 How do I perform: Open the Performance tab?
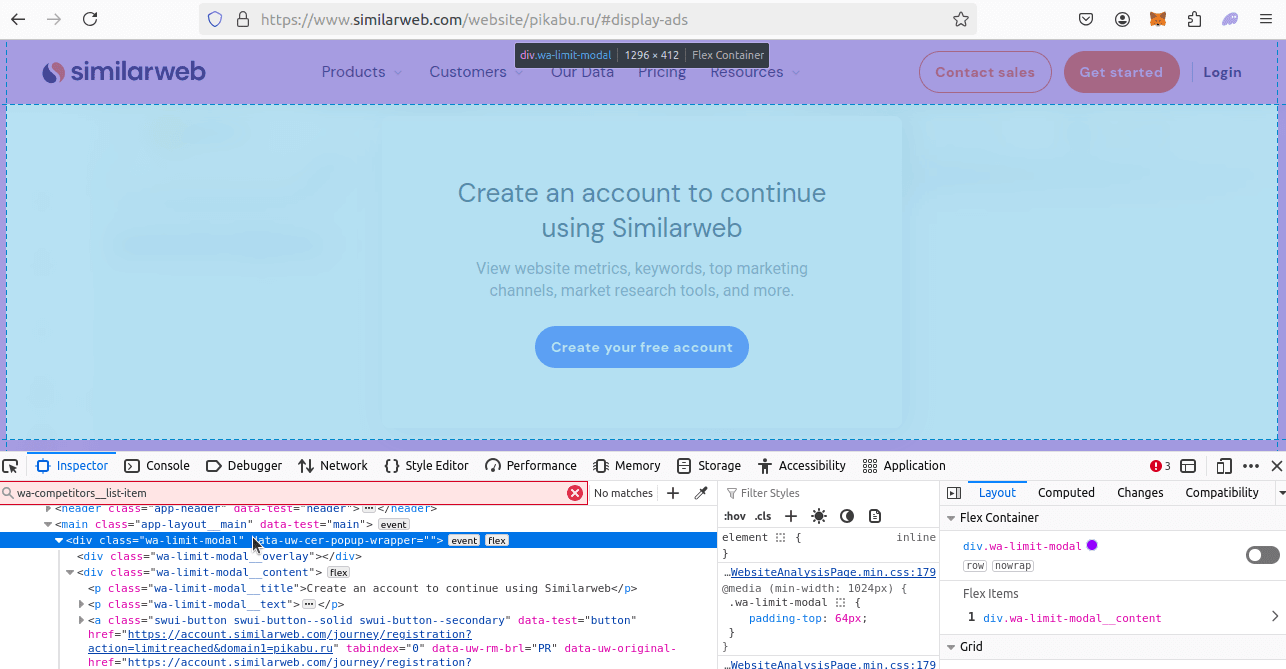[x=531, y=466]
